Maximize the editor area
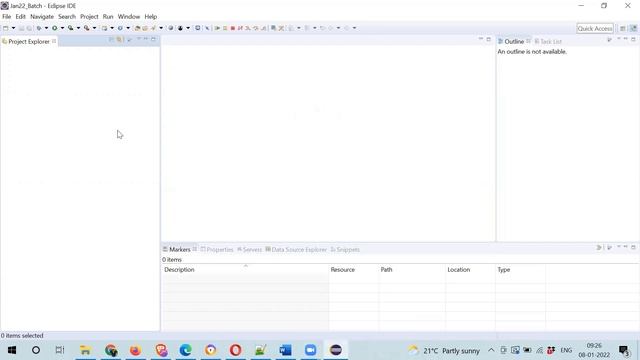This screenshot has height=360, width=640. [489, 39]
